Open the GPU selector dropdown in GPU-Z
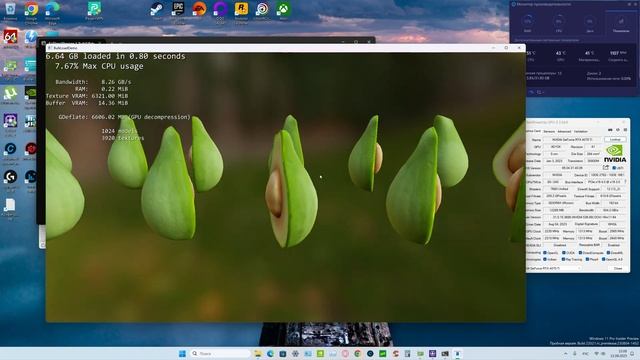The height and width of the screenshot is (360, 640). 553,269
